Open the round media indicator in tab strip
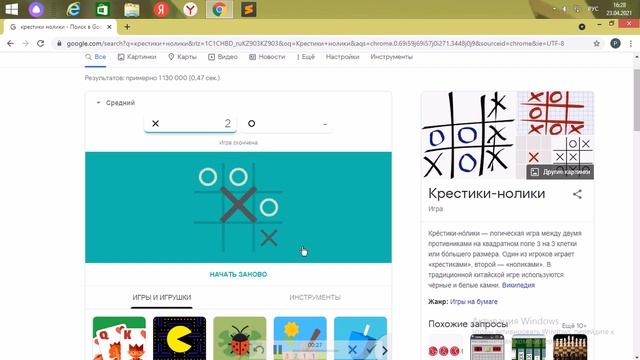This screenshot has height=360, width=640. click(582, 27)
